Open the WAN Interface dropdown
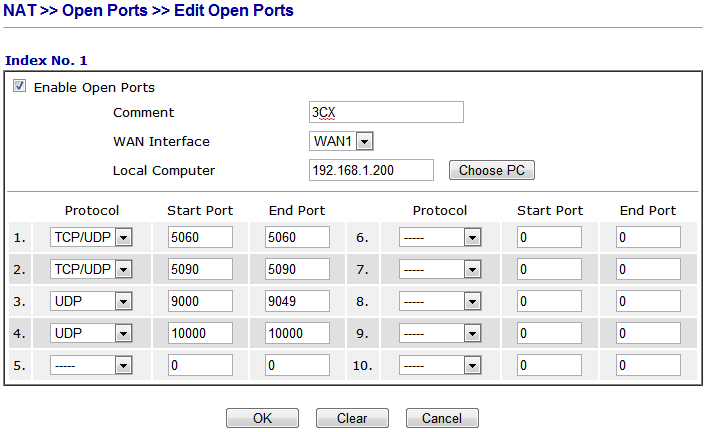The image size is (705, 432). (x=341, y=141)
